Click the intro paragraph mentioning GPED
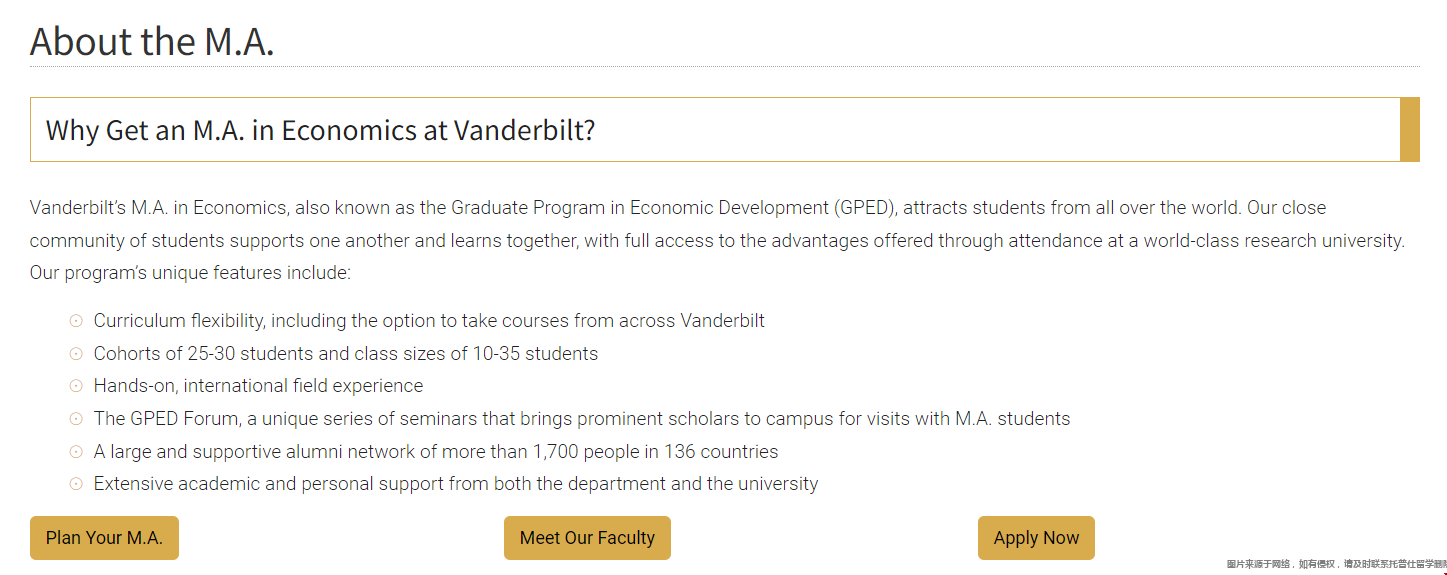This screenshot has width=1447, height=575. pos(718,240)
